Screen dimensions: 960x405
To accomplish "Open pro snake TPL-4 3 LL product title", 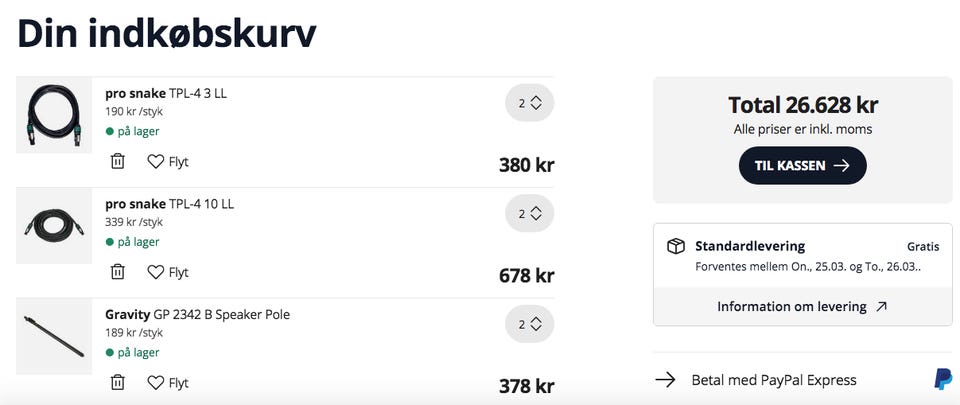I will [x=165, y=94].
